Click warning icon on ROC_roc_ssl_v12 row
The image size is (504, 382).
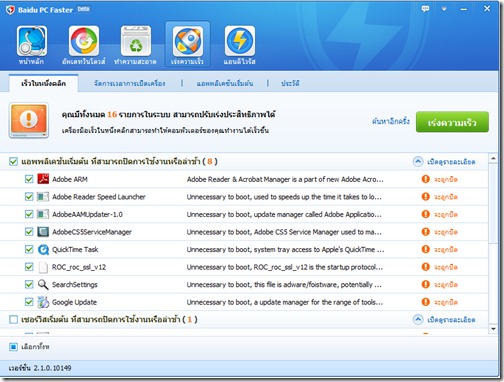[426, 267]
